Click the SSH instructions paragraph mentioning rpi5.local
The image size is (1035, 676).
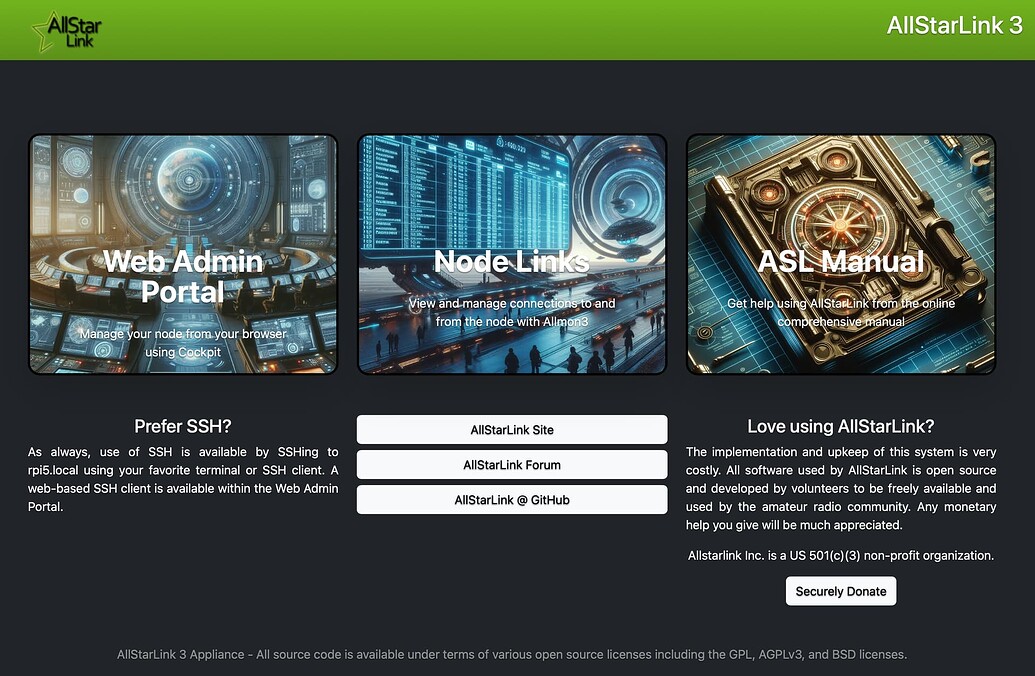pyautogui.click(x=183, y=480)
